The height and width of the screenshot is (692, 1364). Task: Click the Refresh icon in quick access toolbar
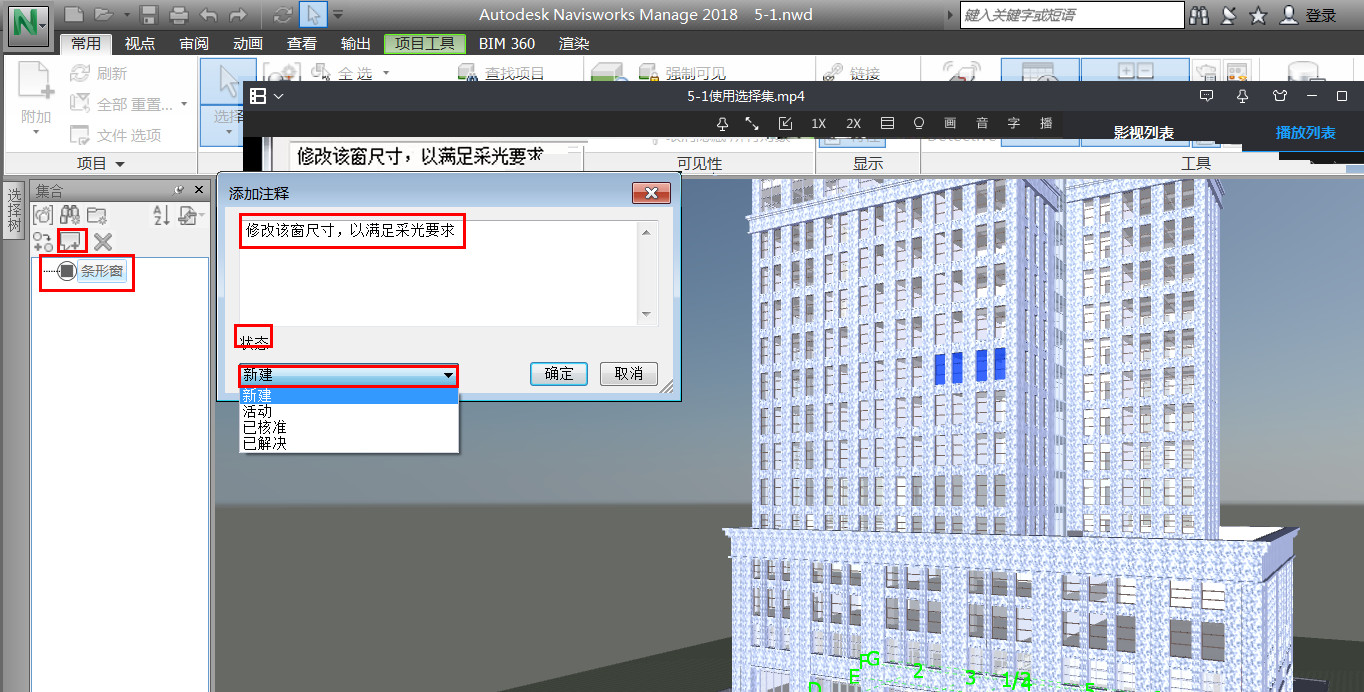(283, 15)
